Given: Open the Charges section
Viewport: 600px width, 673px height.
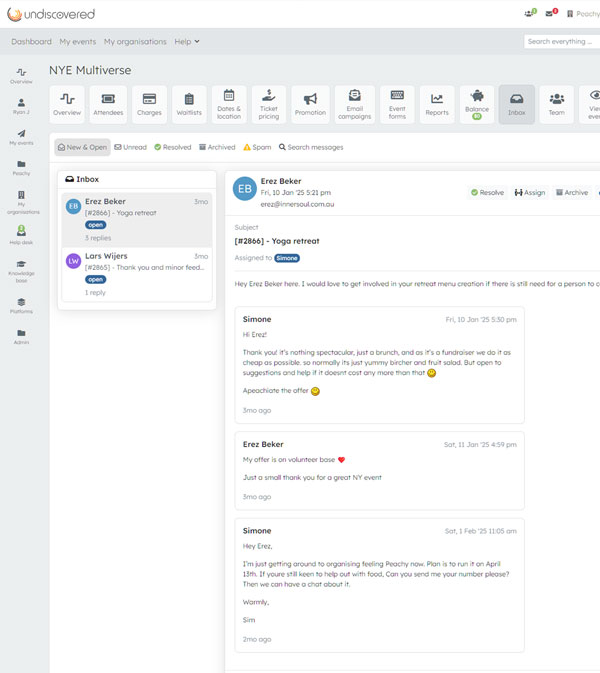Looking at the screenshot, I should tap(149, 104).
